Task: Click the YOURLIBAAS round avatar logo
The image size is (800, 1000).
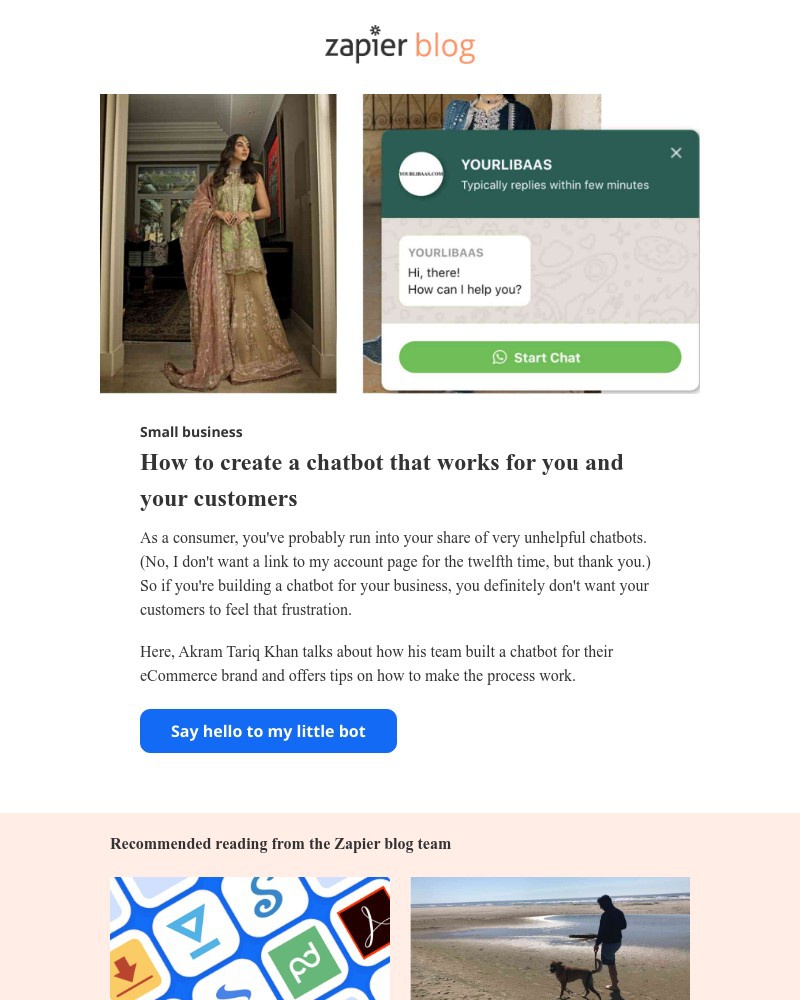Action: [x=421, y=173]
